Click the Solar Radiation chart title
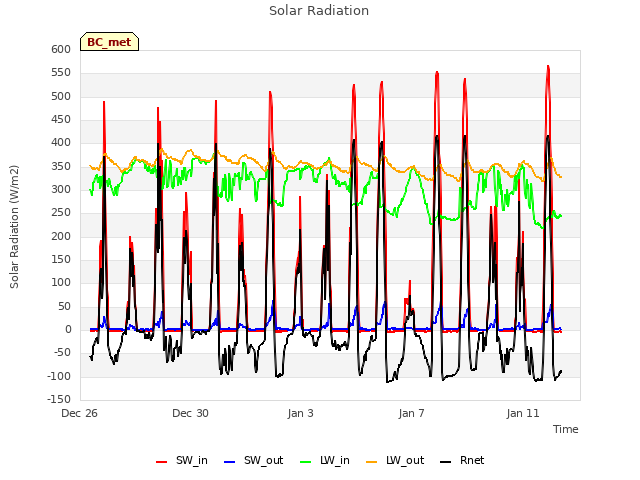Viewport: 640px width, 480px height. tap(319, 11)
